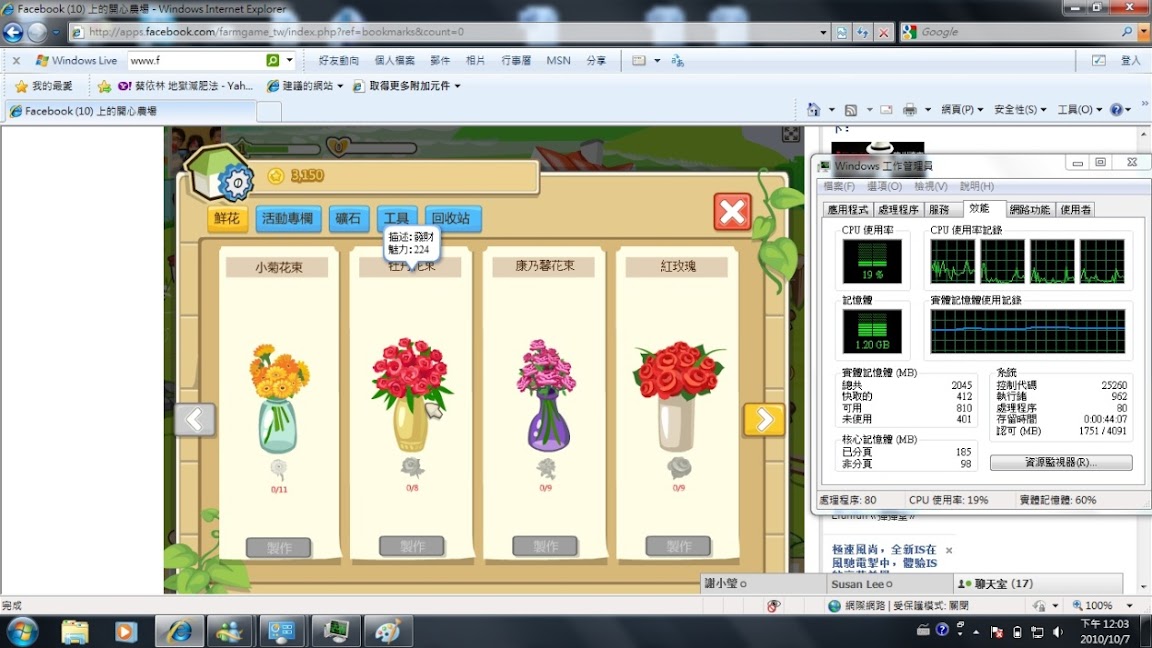1152x648 pixels.
Task: Open the 安全性(S) Safety menu
Action: (x=1020, y=109)
